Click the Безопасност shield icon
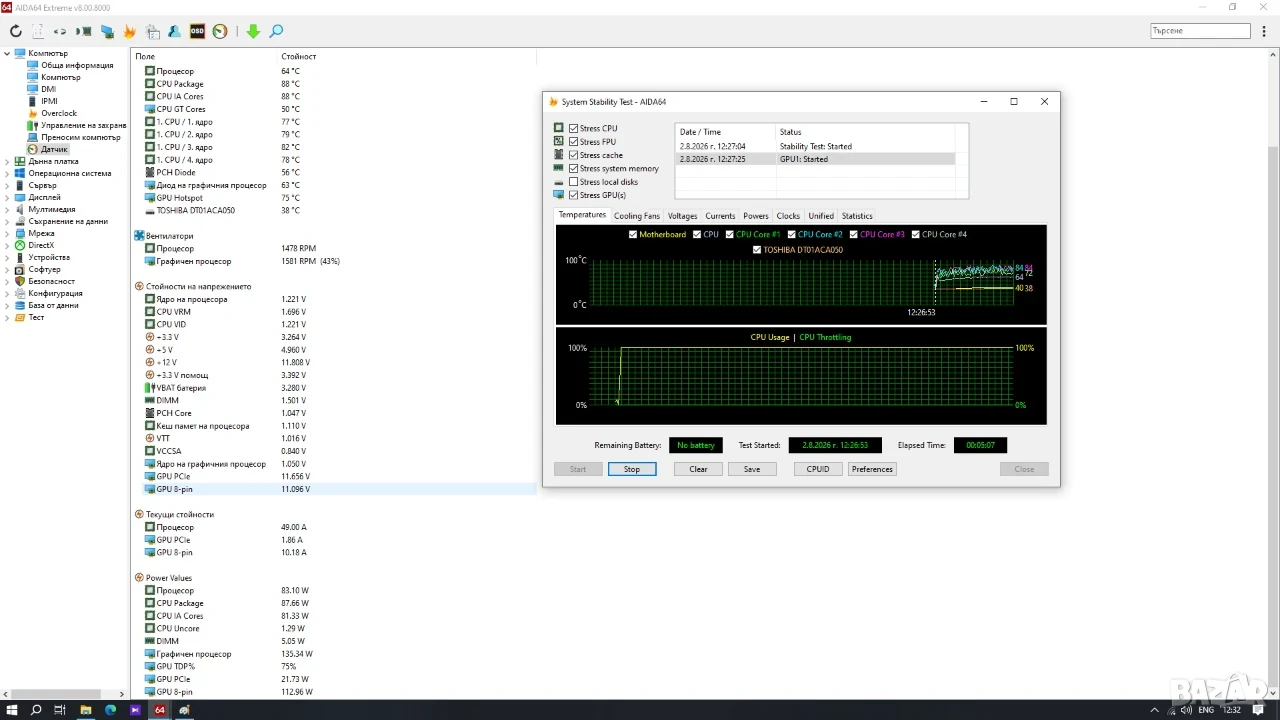This screenshot has width=1280, height=720. [x=20, y=281]
